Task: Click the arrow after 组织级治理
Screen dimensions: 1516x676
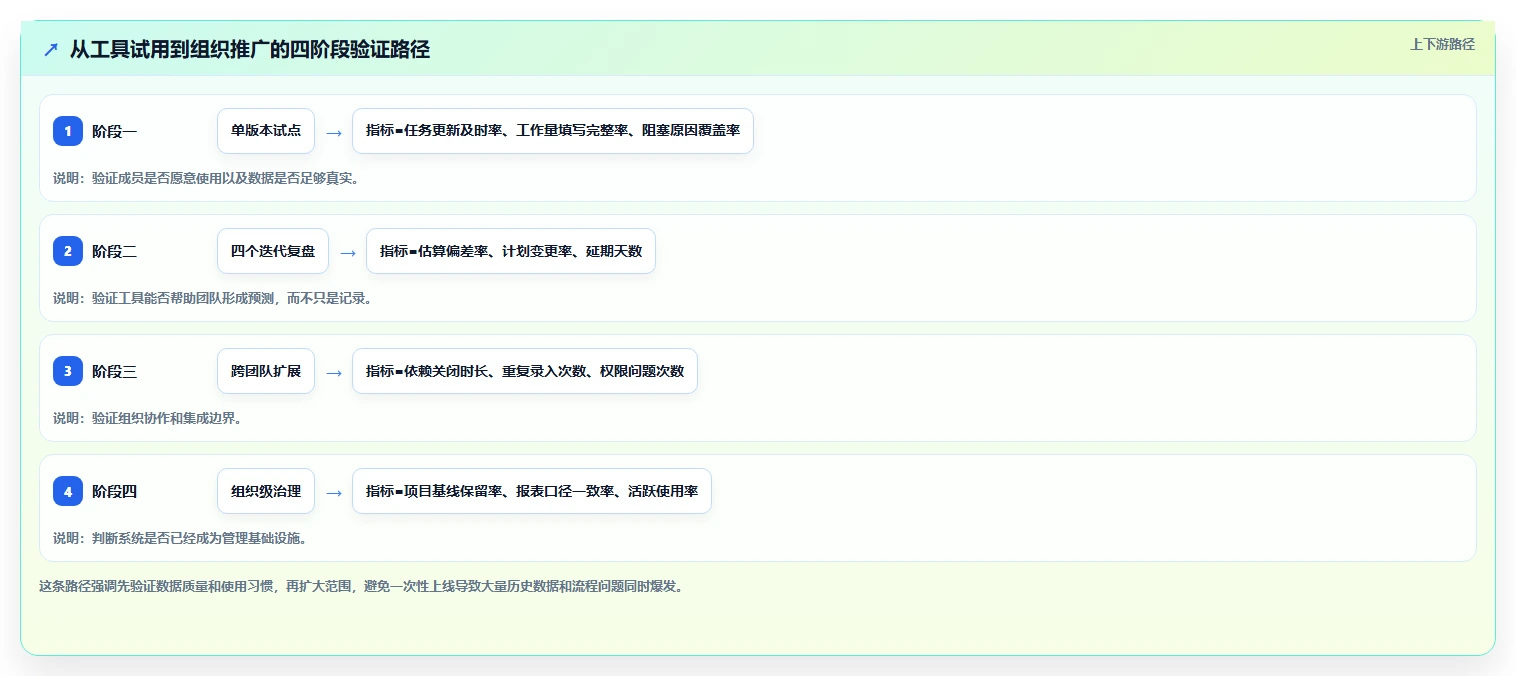Action: (x=334, y=492)
